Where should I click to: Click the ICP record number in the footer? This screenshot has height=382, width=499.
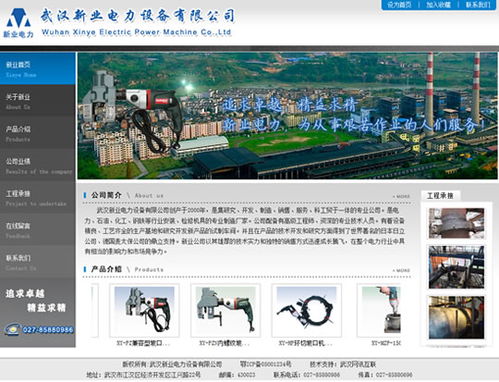pyautogui.click(x=266, y=364)
